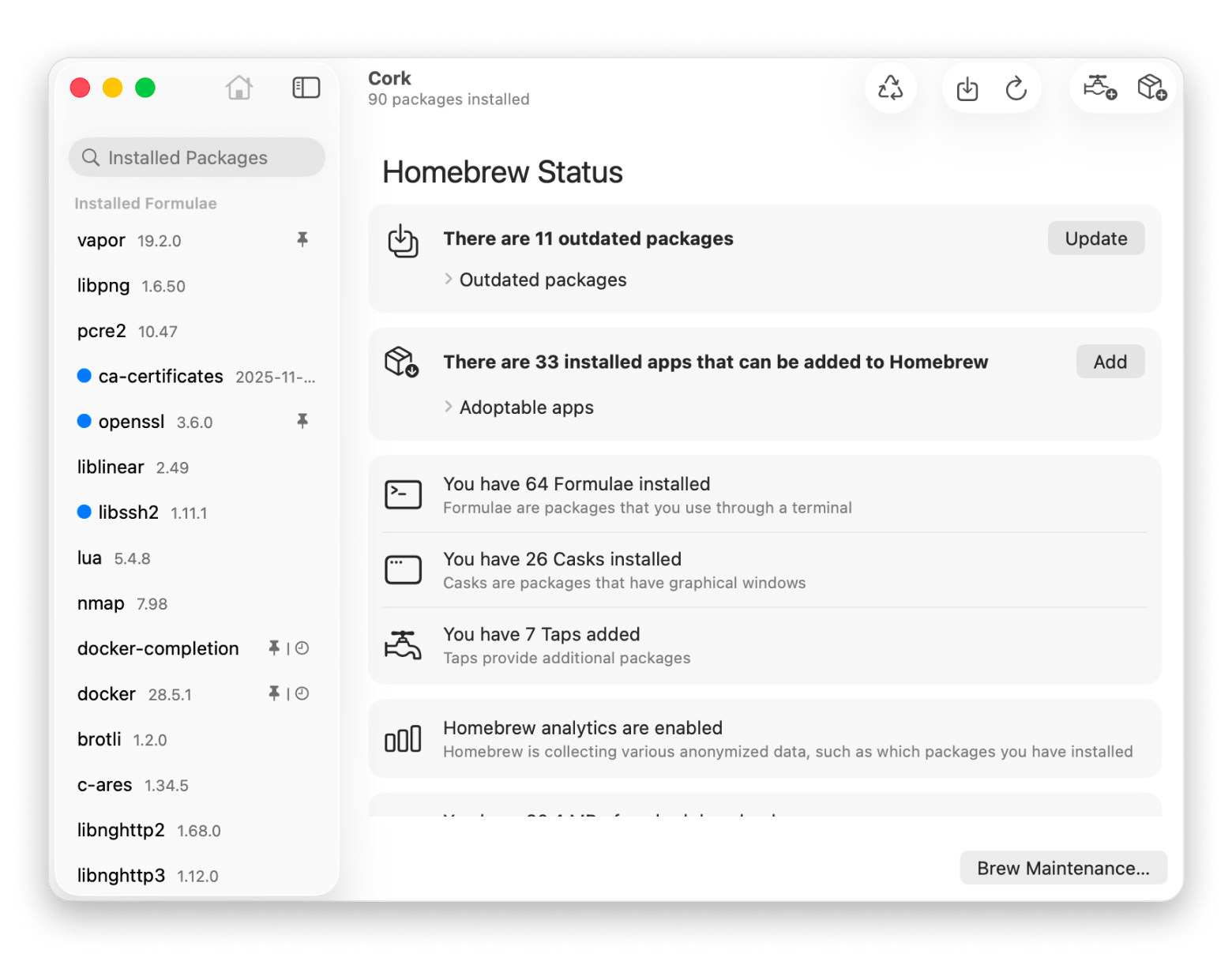The height and width of the screenshot is (965, 1232).
Task: Click the pin icon next to openssl
Action: coord(302,421)
